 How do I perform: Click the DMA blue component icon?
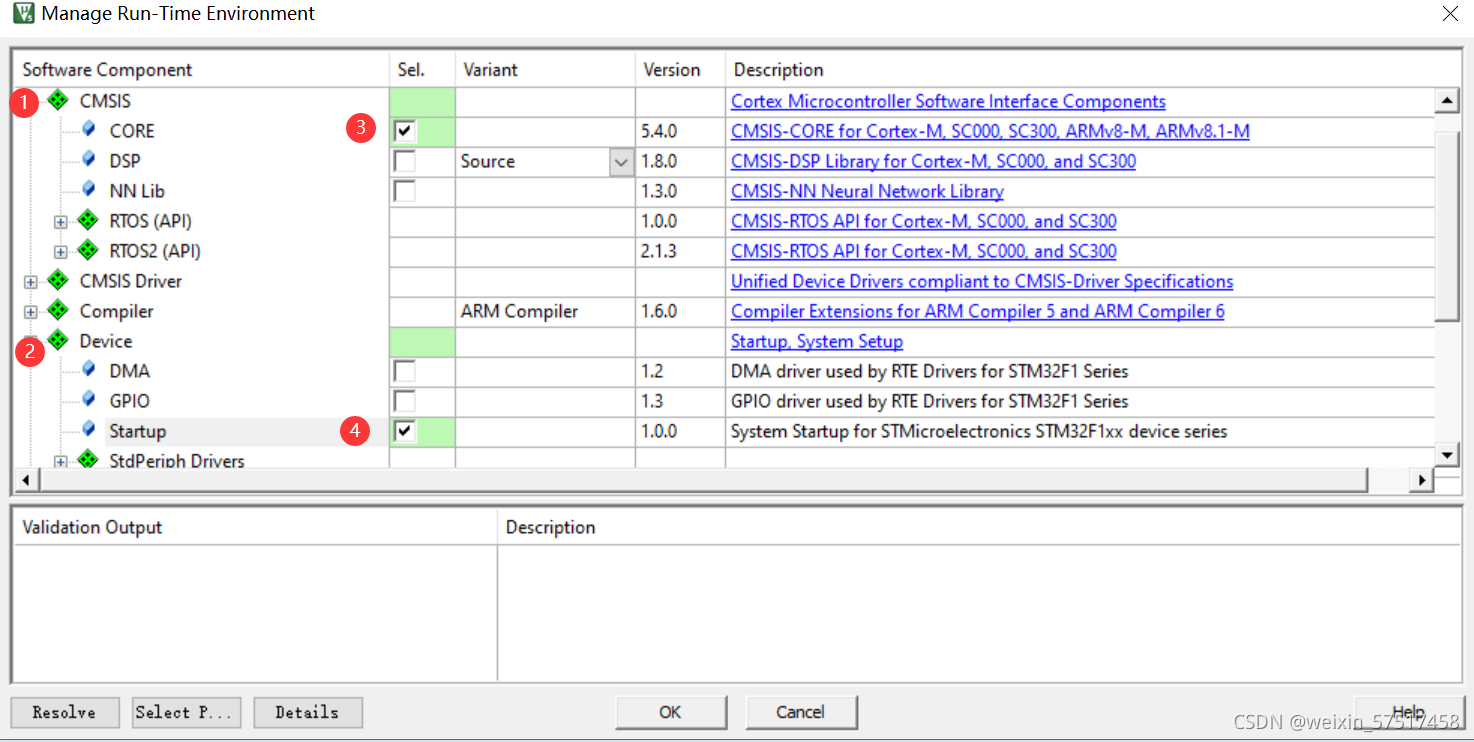89,369
